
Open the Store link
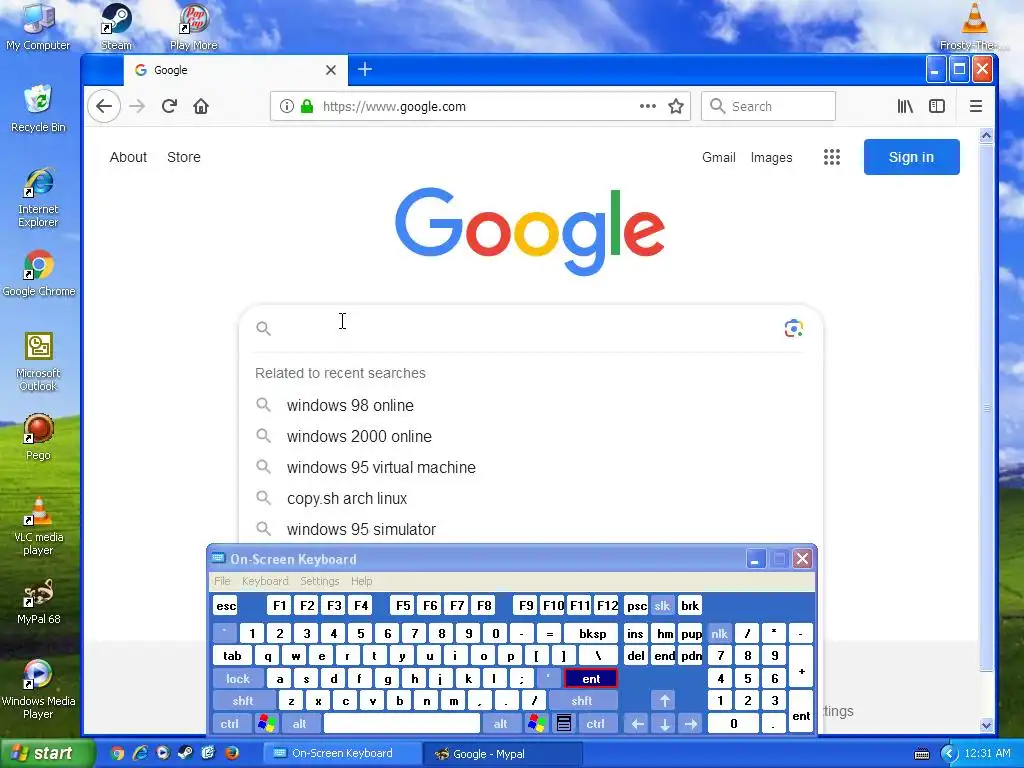pyautogui.click(x=184, y=157)
